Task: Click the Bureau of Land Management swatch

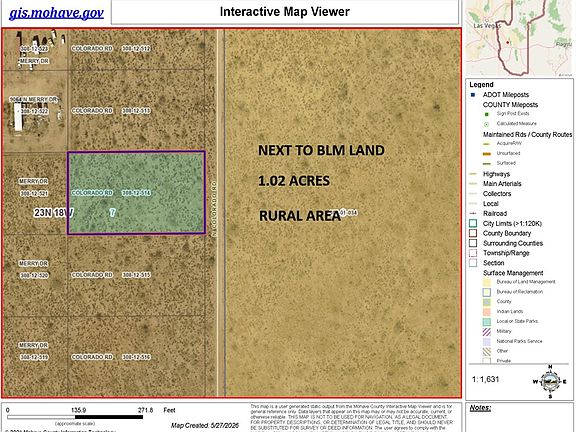Action: coord(487,282)
